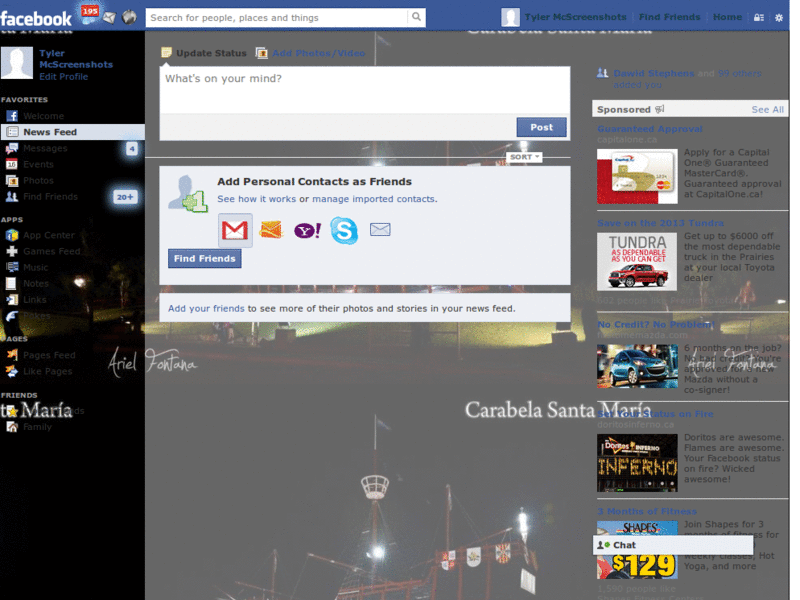800x600 pixels.
Task: Open the Guaranteed Approval ad title
Action: pyautogui.click(x=649, y=129)
